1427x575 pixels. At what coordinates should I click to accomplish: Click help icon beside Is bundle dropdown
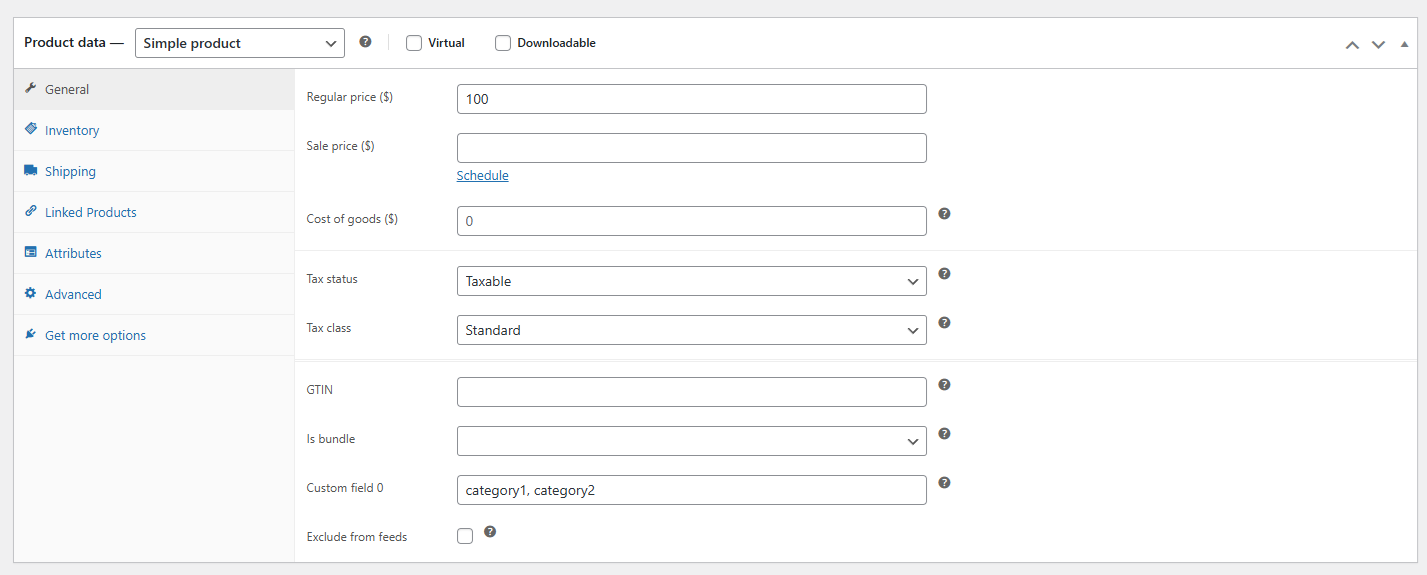coord(944,434)
